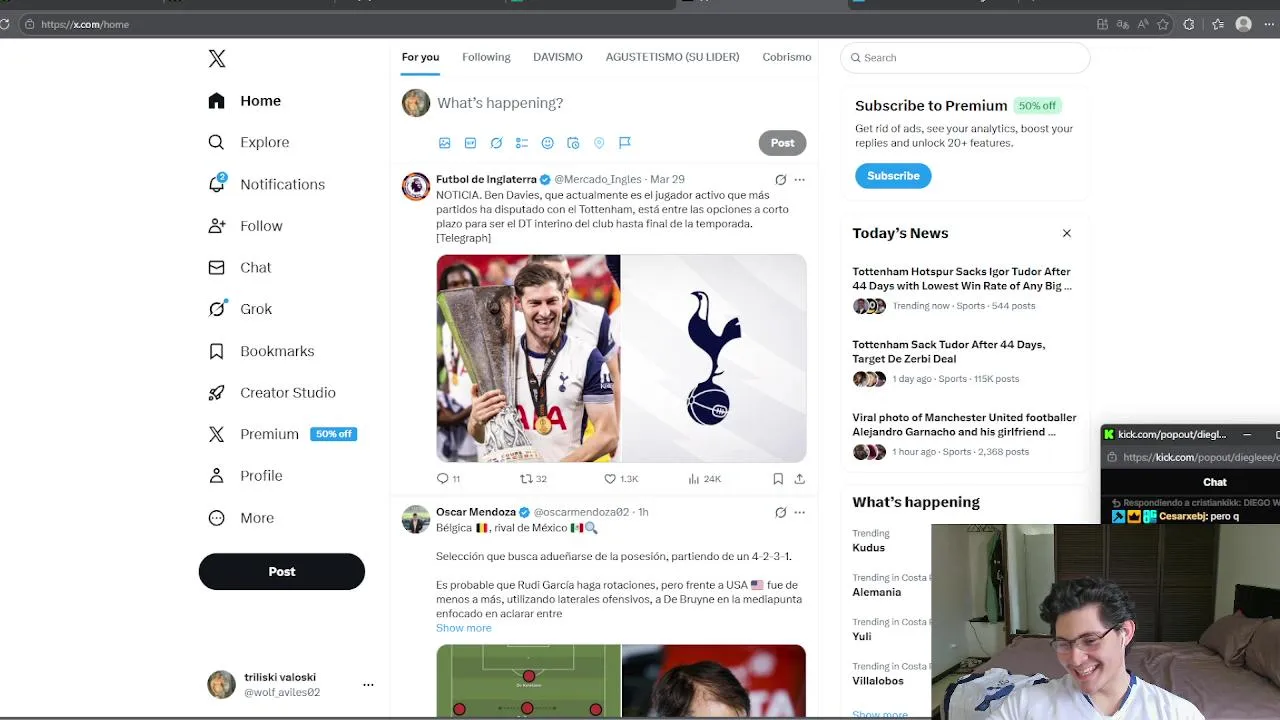Open more options on Oscar Mendoza post
The image size is (1280, 720).
click(x=799, y=512)
